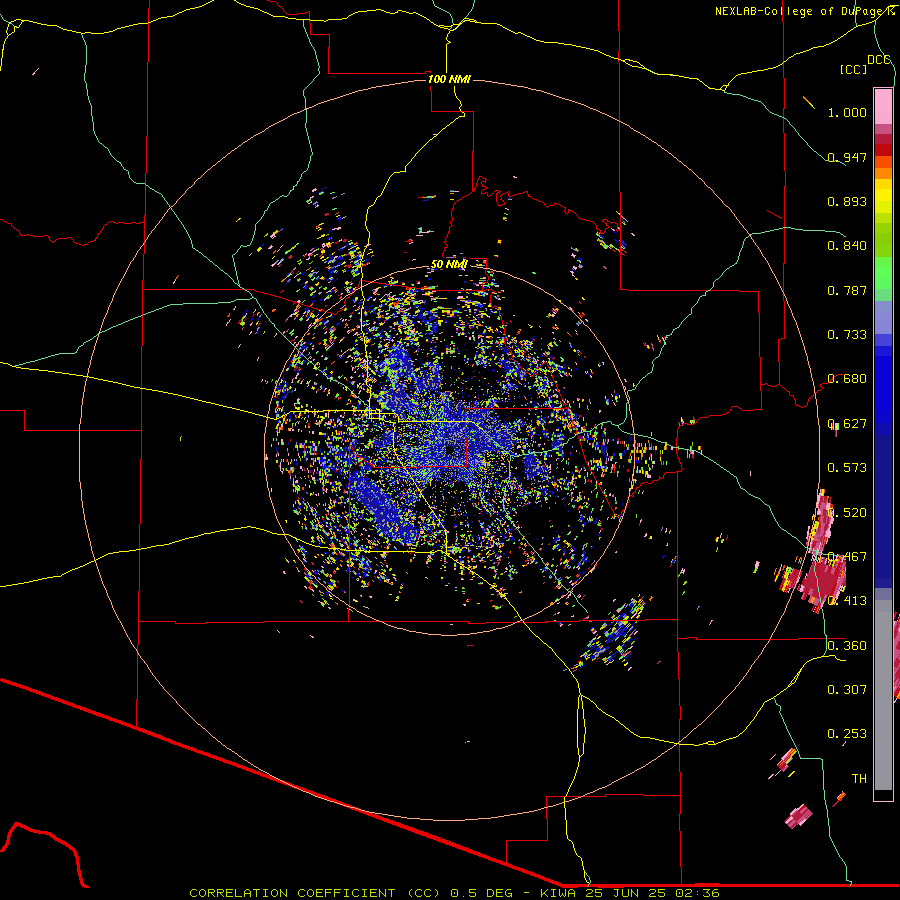The width and height of the screenshot is (900, 900).
Task: Click the 0.573 scale value
Action: (847, 468)
